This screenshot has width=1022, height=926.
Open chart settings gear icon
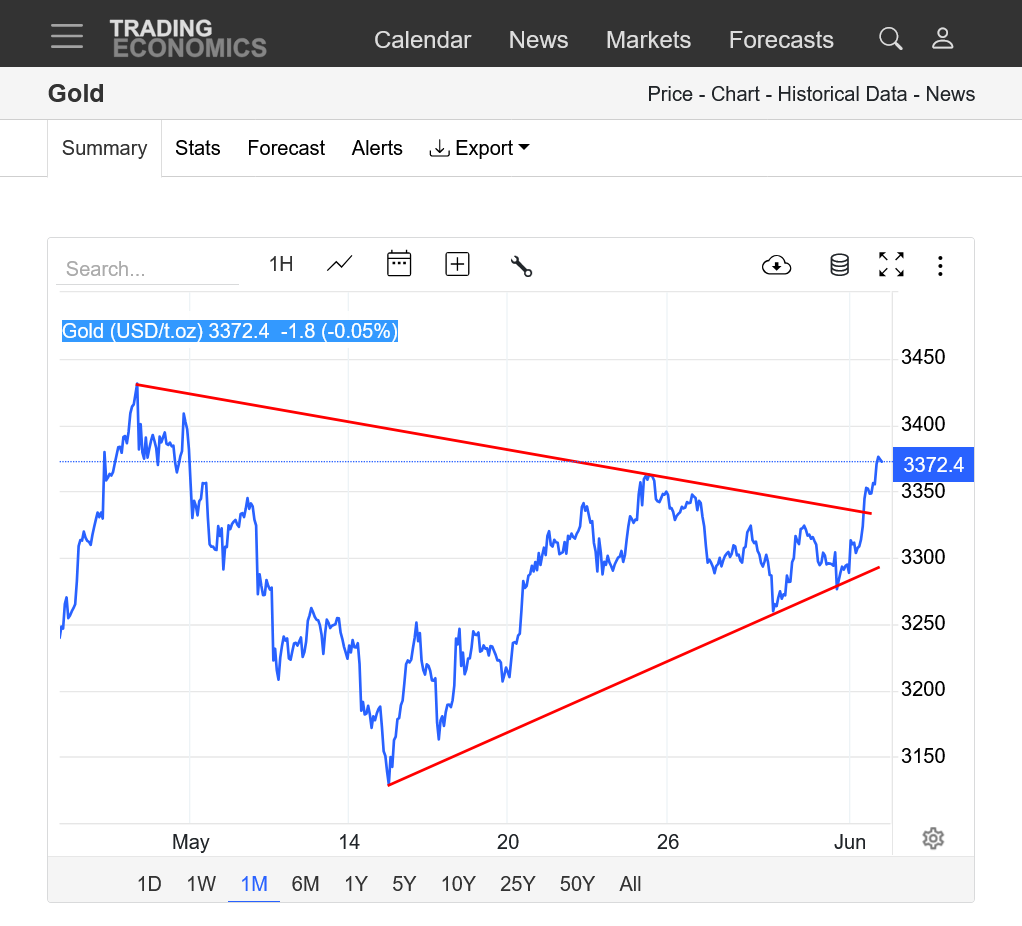933,838
